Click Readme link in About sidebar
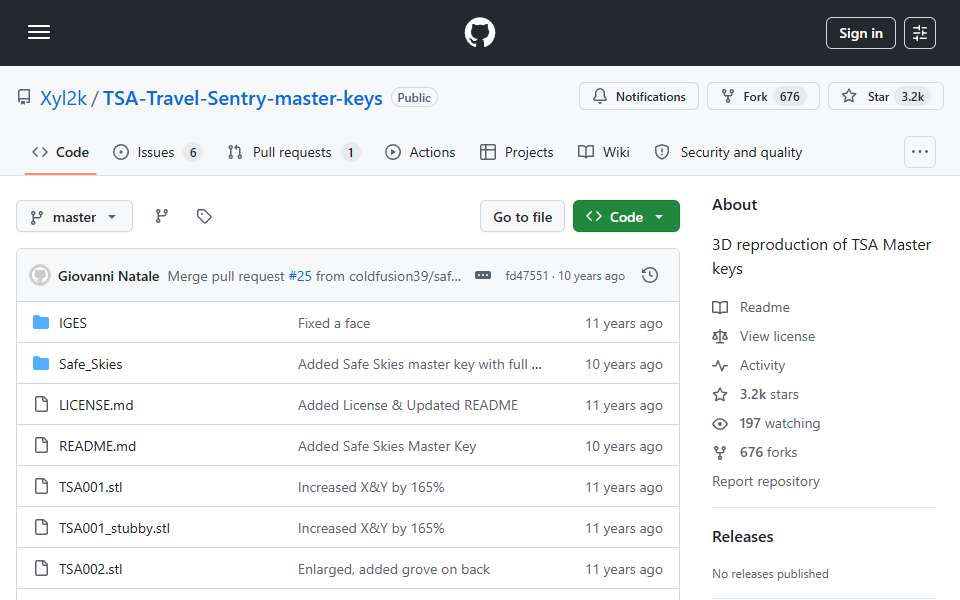Screen dimensions: 960x600 764,307
